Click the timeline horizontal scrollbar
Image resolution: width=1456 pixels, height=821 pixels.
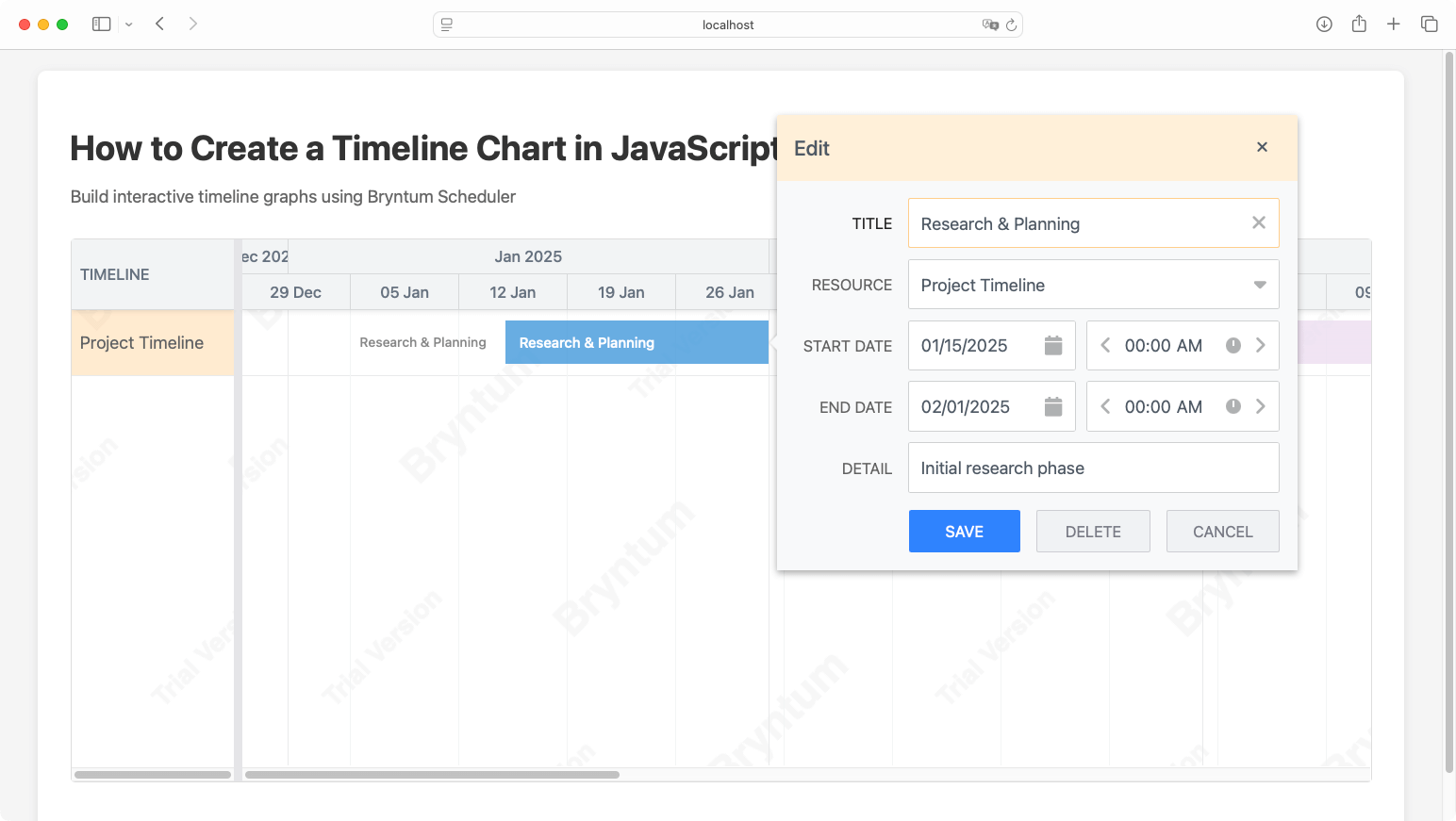pos(432,775)
